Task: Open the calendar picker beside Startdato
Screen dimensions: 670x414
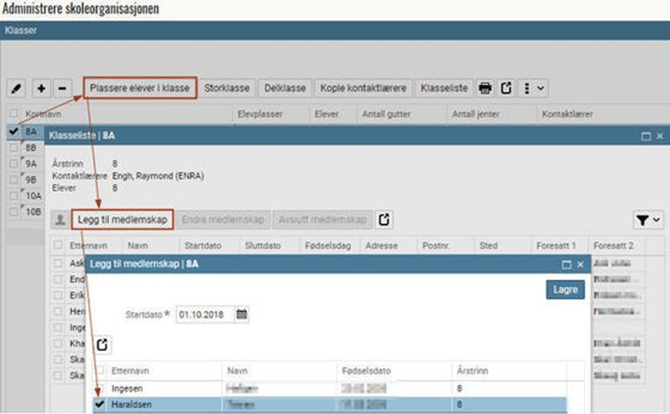Action: (241, 314)
